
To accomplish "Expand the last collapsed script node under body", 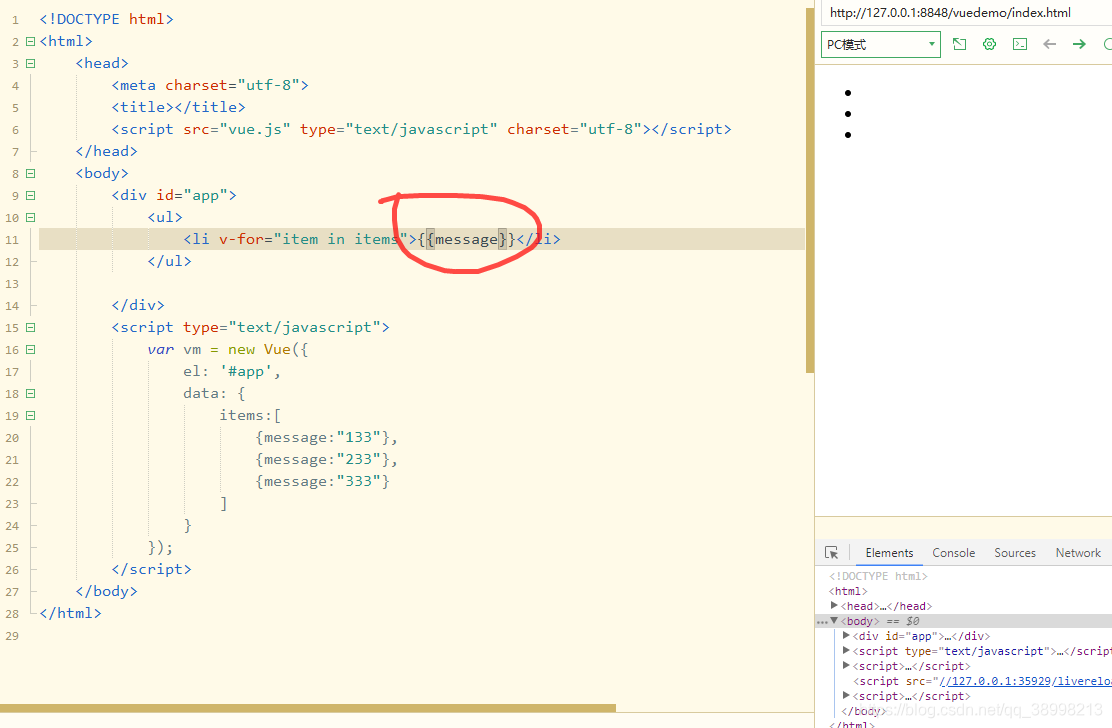I will [x=846, y=695].
